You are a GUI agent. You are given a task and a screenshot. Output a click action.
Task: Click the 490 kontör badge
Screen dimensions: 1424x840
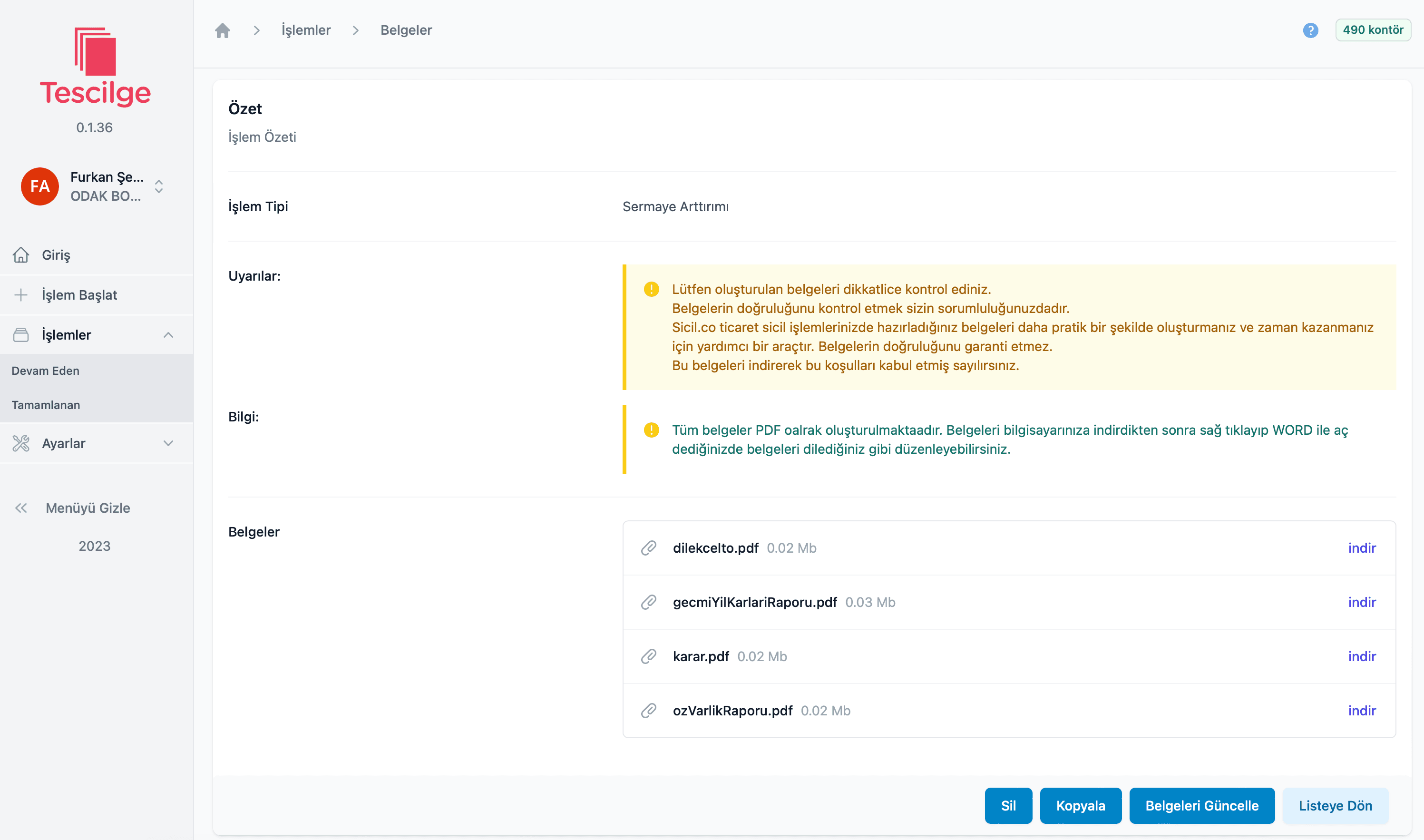coord(1373,30)
